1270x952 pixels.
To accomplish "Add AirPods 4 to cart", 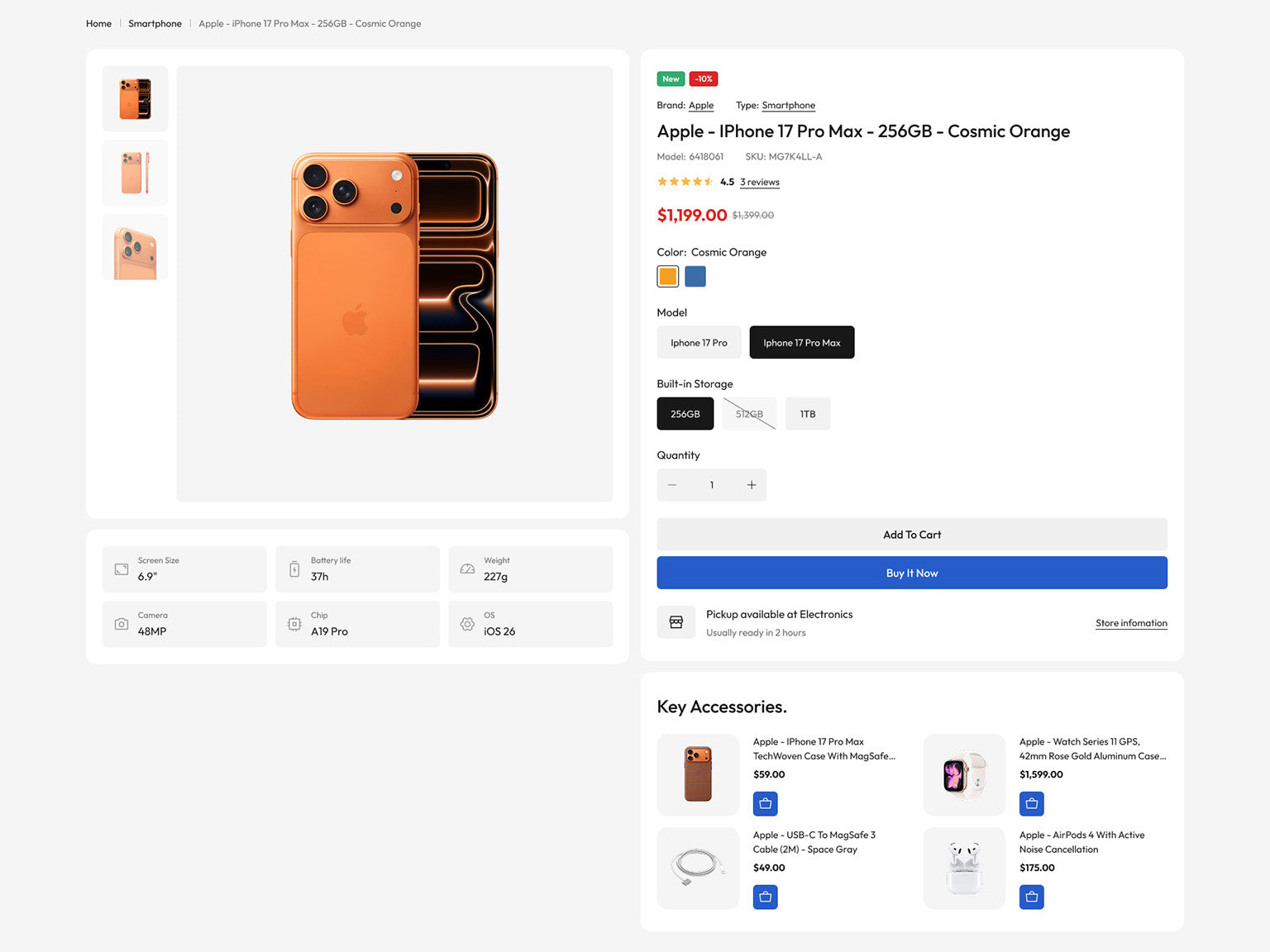I will coord(1031,897).
